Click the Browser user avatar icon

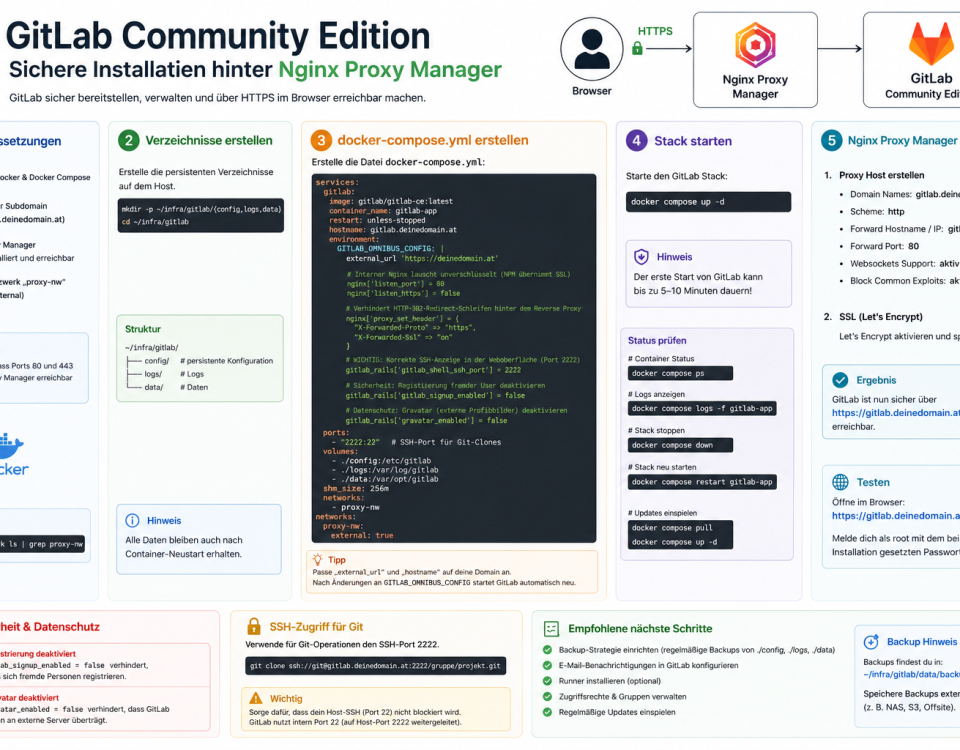[591, 48]
